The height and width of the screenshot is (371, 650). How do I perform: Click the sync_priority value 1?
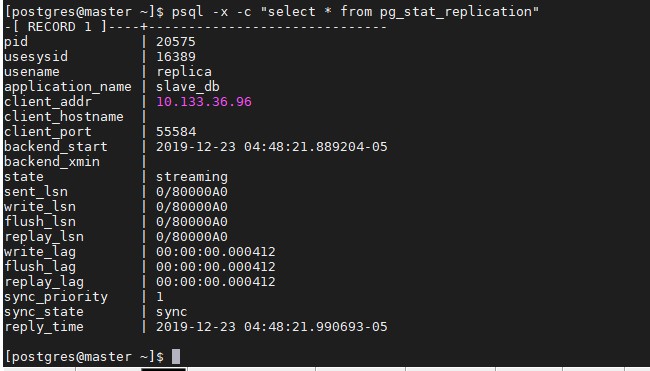pos(160,297)
